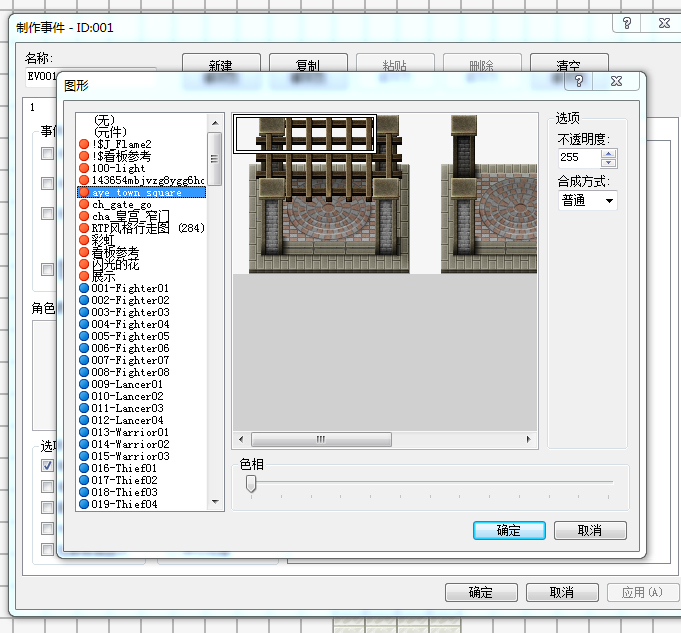This screenshot has height=633, width=681.
Task: Click 清空 button in event window
Action: click(x=569, y=65)
